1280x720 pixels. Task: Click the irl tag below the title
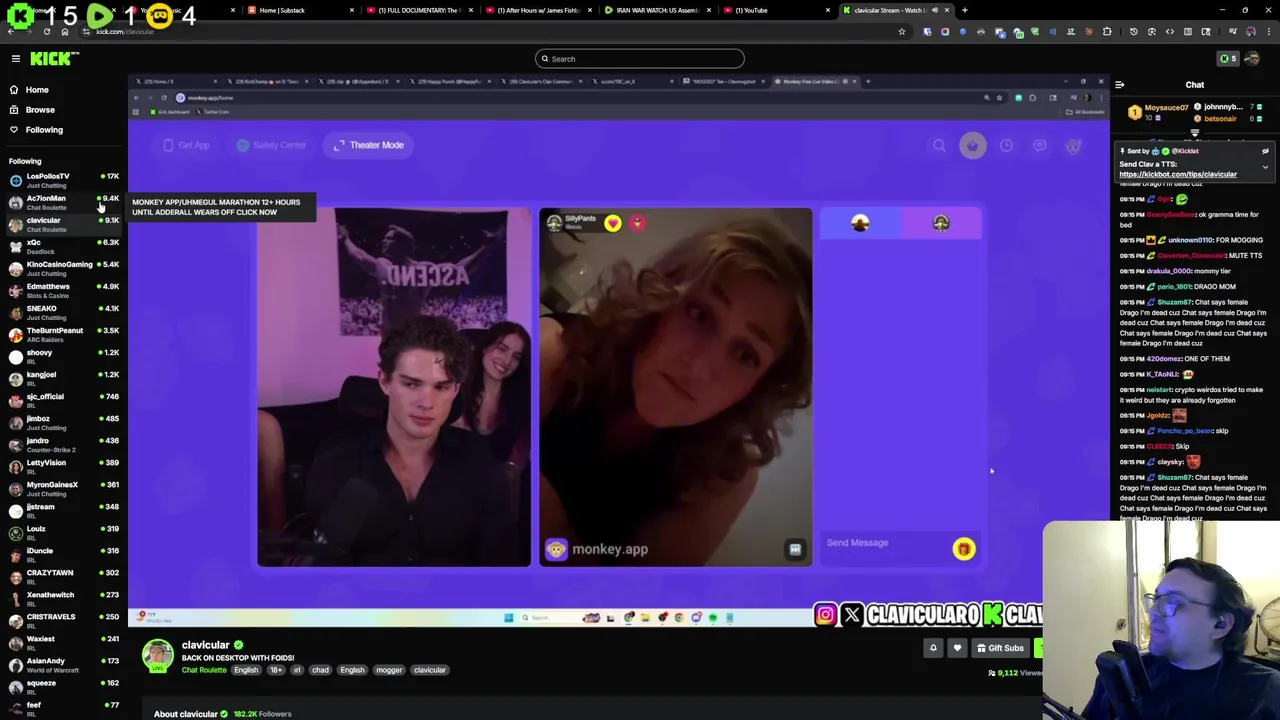pos(297,670)
